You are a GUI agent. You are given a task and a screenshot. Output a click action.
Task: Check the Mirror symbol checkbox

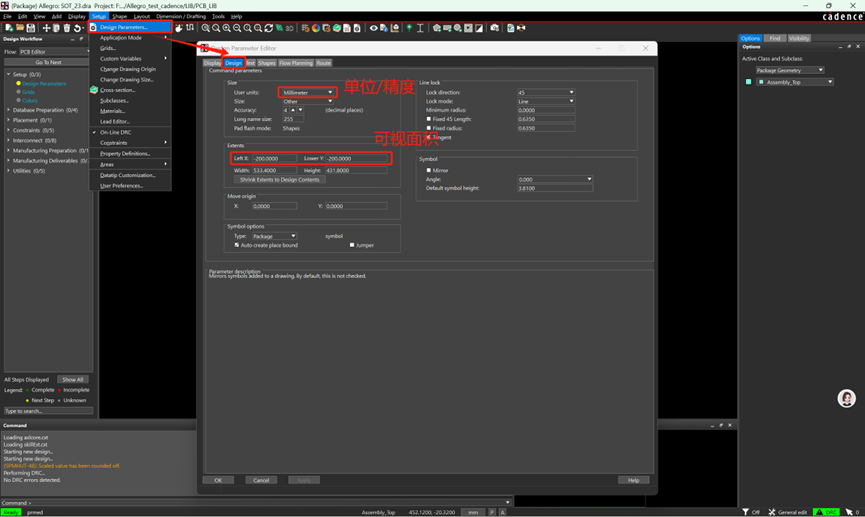(x=429, y=170)
